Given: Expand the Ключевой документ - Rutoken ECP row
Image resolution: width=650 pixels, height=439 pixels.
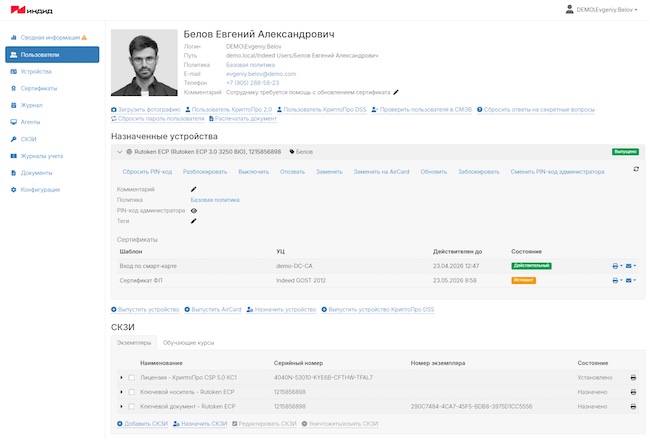Looking at the screenshot, I should coord(121,407).
